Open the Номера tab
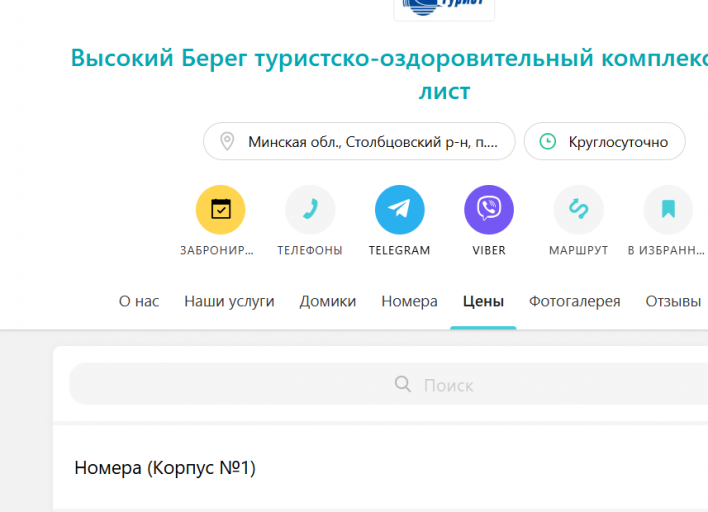 pos(409,301)
